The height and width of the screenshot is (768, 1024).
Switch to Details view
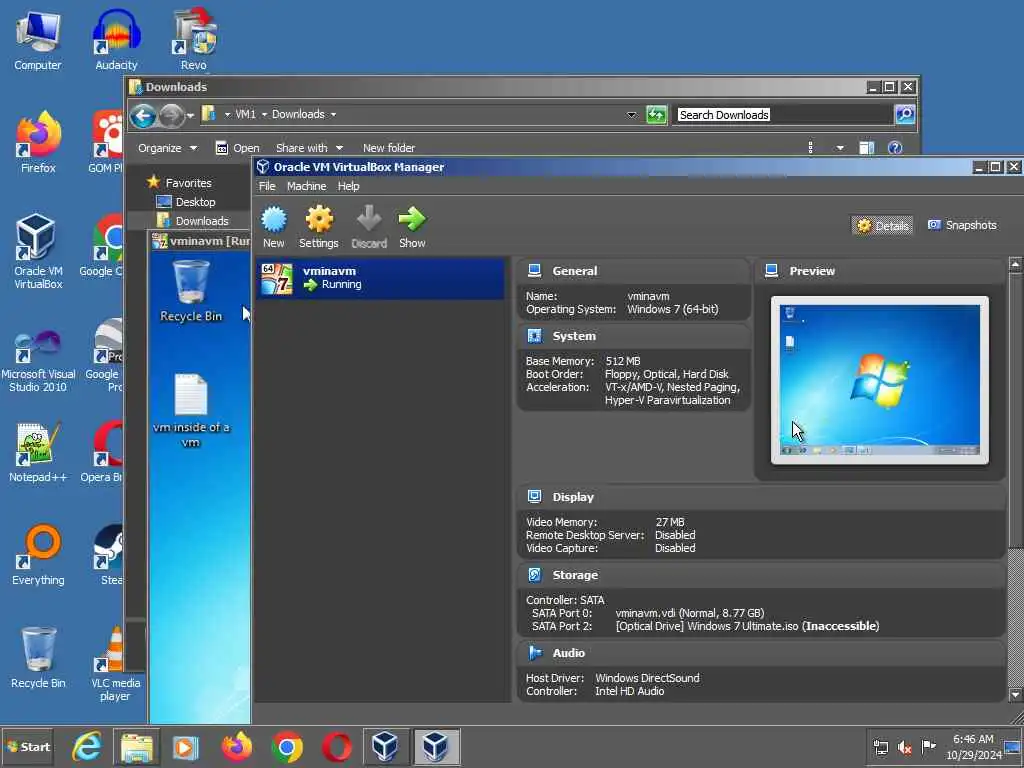click(882, 225)
